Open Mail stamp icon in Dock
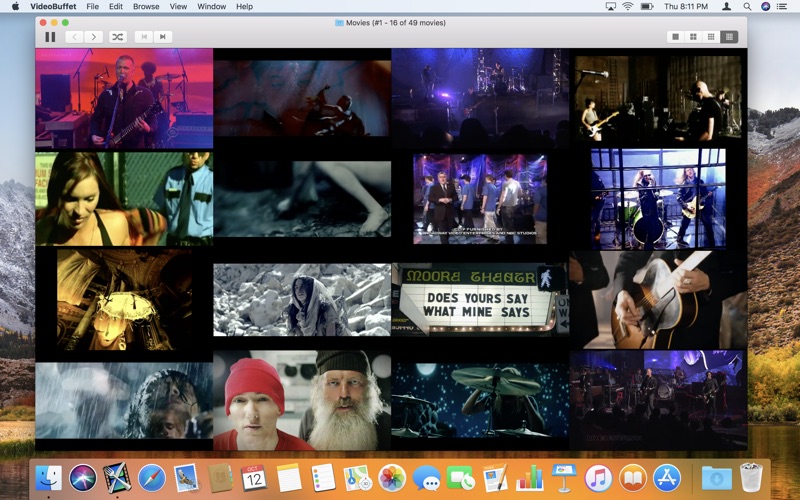Image resolution: width=800 pixels, height=500 pixels. click(x=186, y=478)
